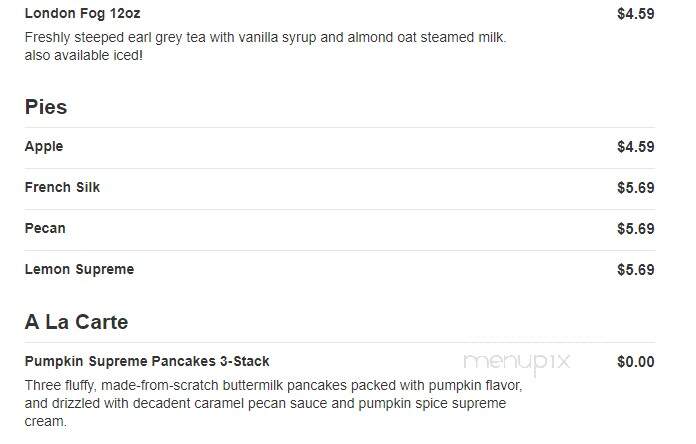Click the Apple pie $4.59 price

coord(636,147)
